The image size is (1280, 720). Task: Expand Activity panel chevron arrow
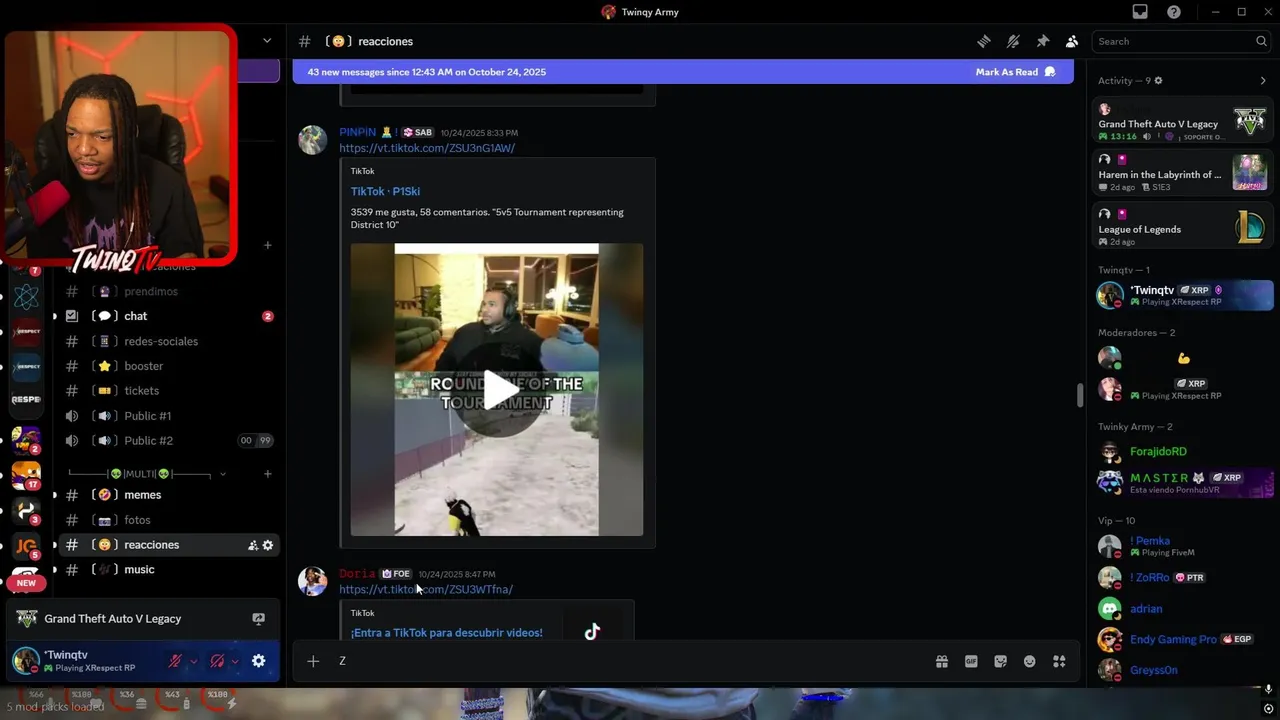tap(1263, 80)
